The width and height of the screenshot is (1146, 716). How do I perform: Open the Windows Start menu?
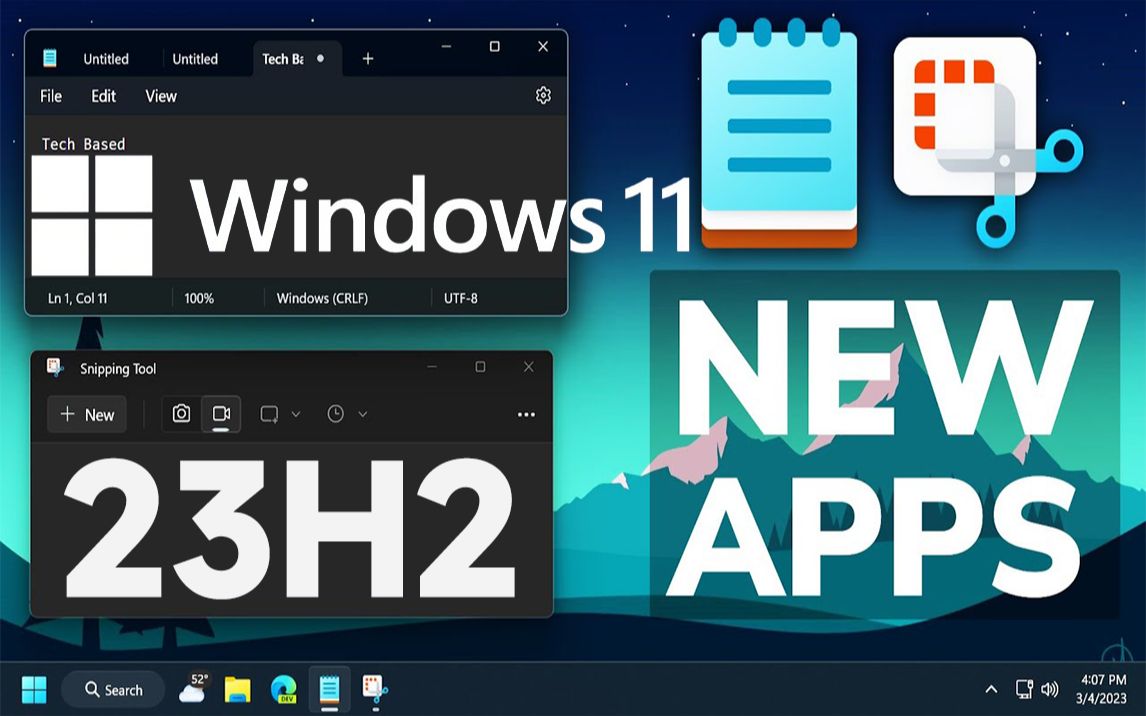(35, 689)
